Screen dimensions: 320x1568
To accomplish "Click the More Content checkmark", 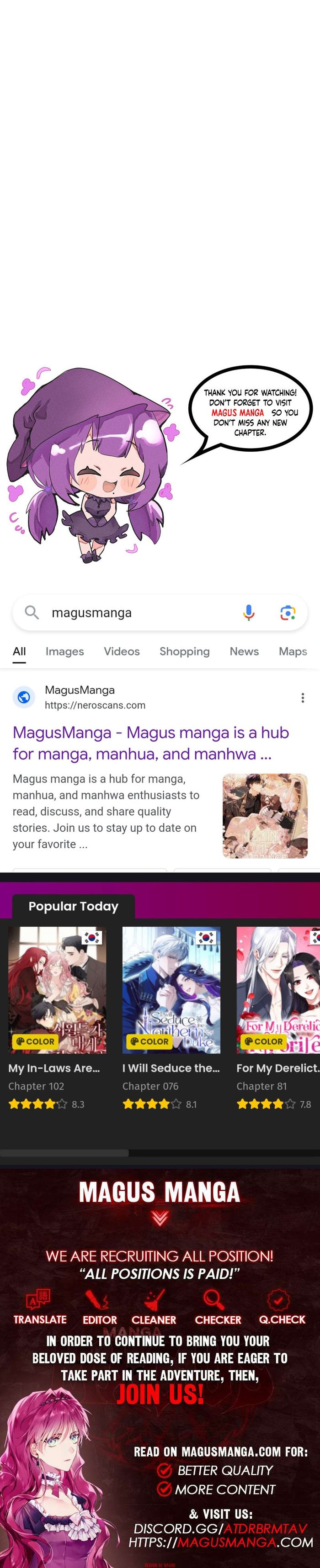I will point(164,1489).
